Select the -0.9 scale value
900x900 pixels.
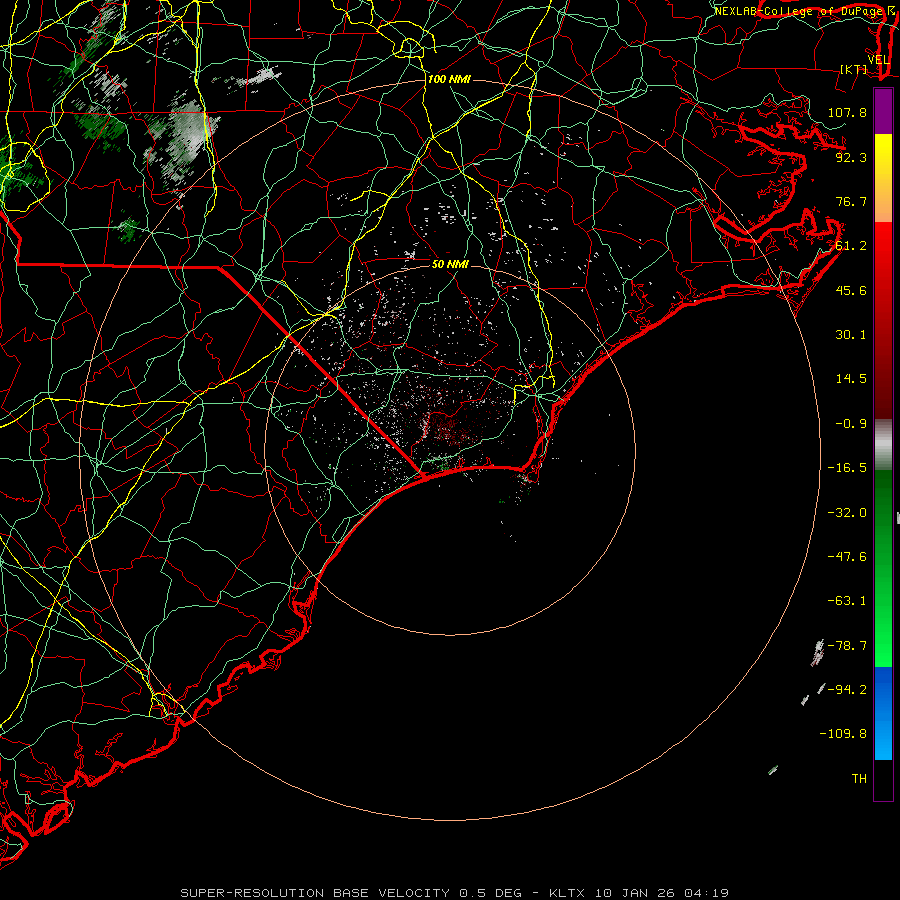(851, 424)
